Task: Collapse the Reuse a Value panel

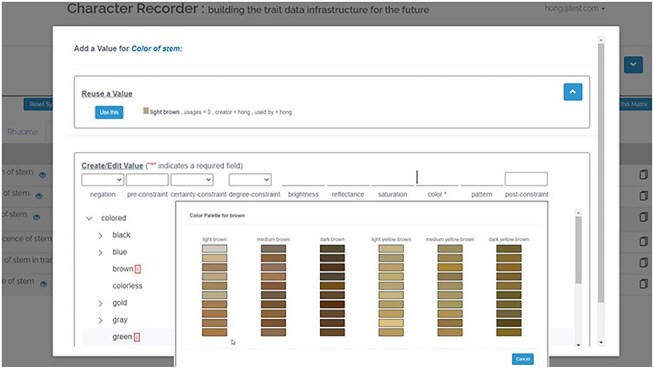Action: (x=573, y=92)
